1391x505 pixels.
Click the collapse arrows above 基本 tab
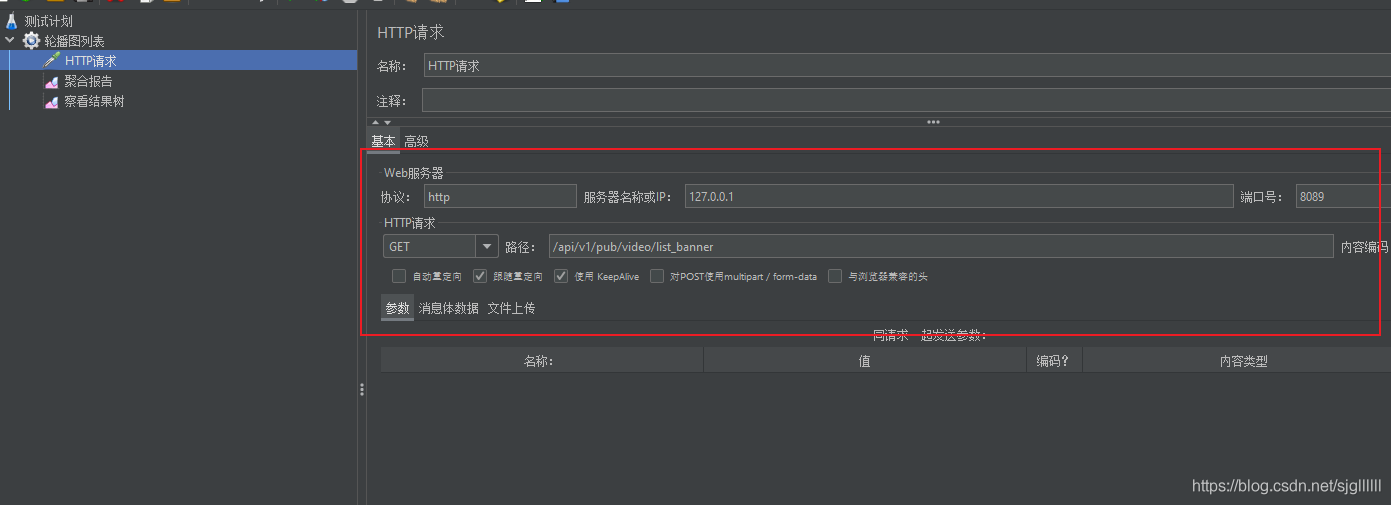(x=381, y=122)
